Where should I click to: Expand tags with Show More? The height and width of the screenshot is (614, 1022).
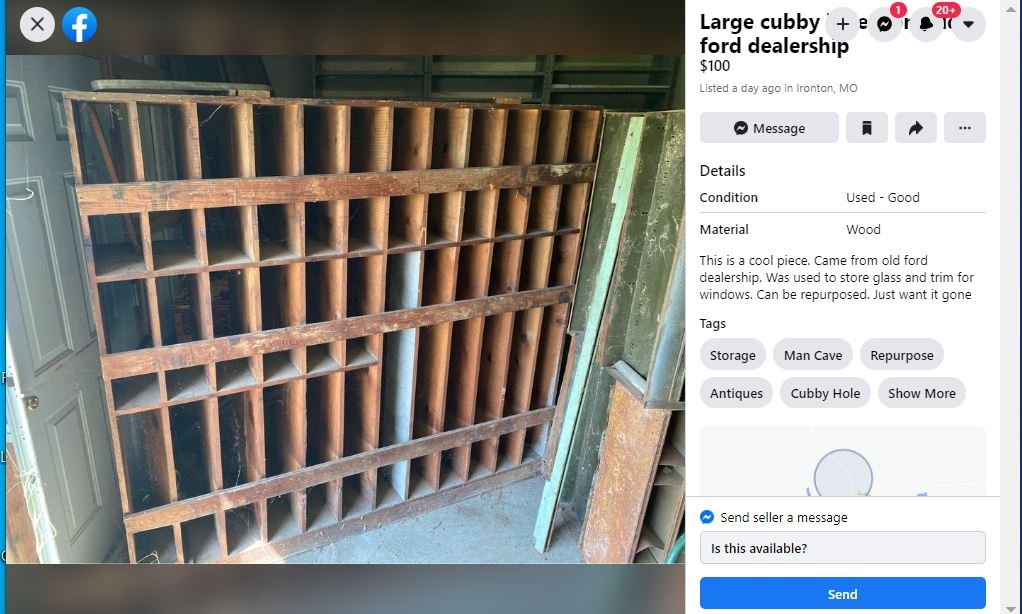point(922,393)
